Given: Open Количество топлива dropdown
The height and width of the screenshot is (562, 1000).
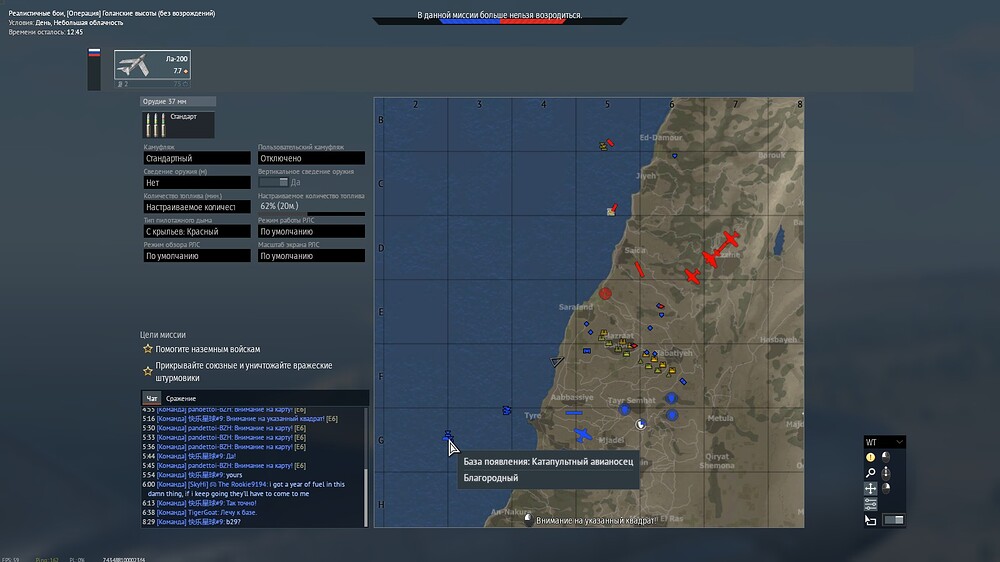Looking at the screenshot, I should [x=196, y=207].
